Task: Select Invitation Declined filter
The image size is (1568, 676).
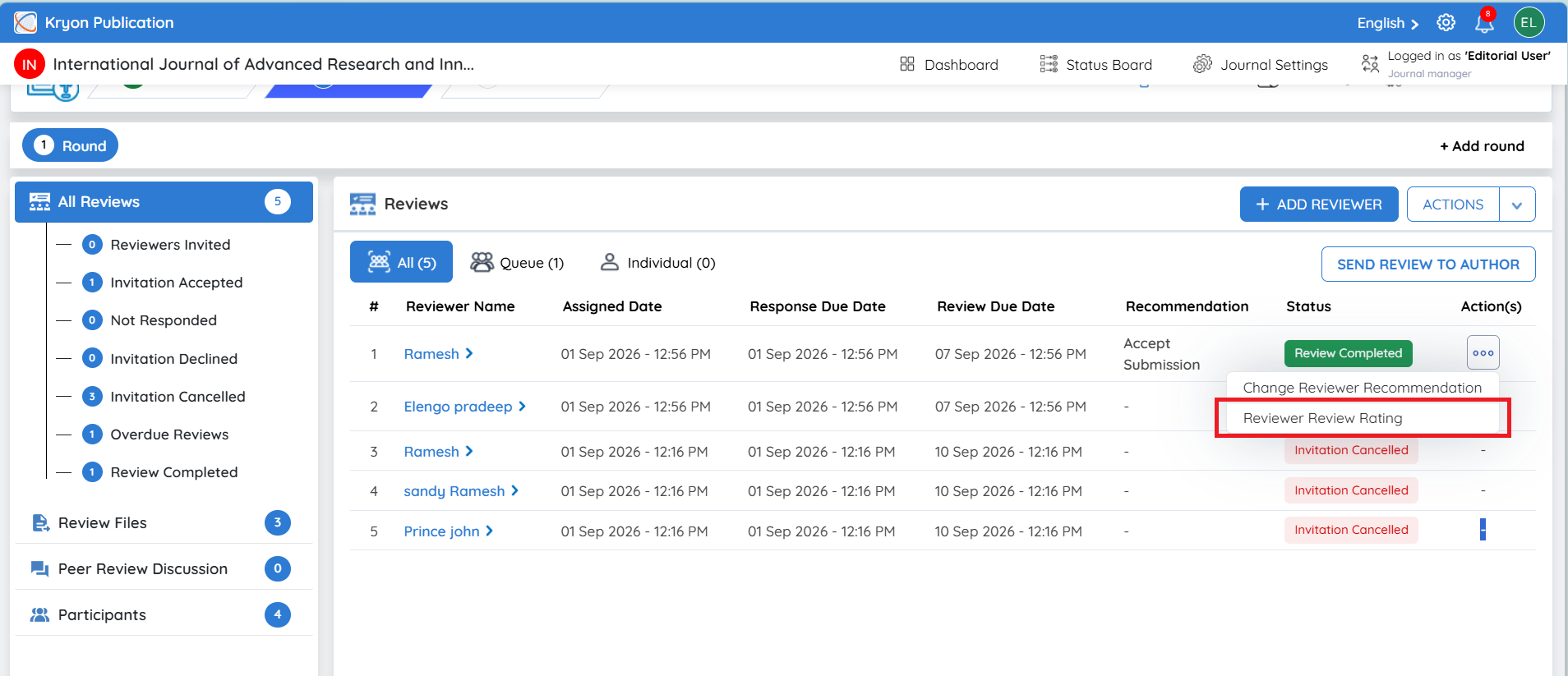Action: [173, 359]
